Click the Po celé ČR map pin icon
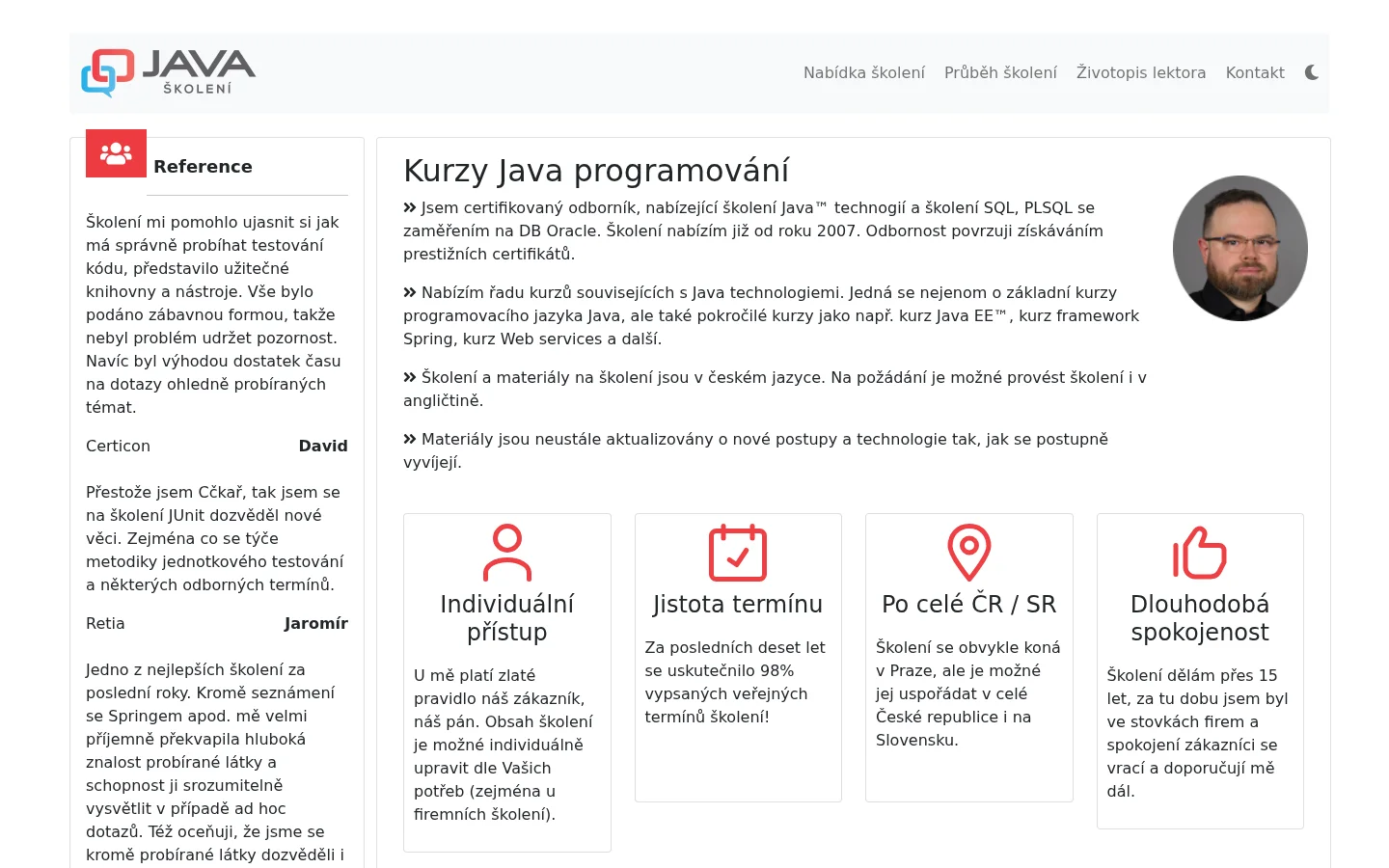The height and width of the screenshot is (868, 1389). coord(969,553)
